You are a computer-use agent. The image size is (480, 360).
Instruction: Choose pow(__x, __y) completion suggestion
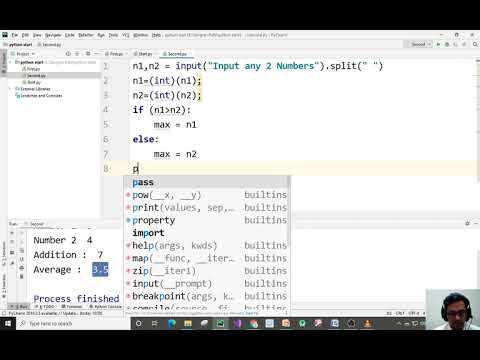click(x=206, y=195)
